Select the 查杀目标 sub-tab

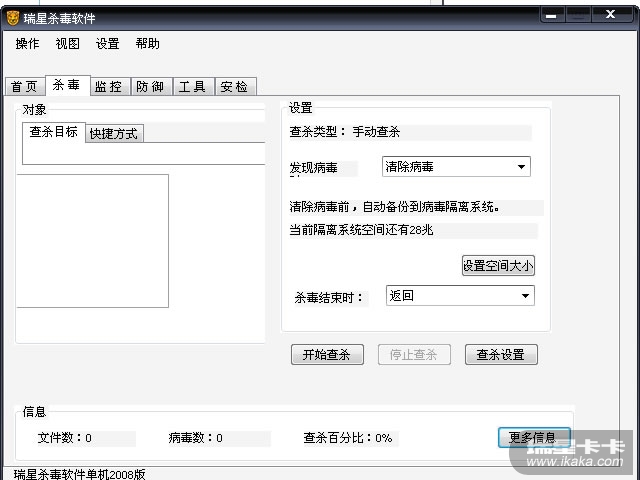click(x=53, y=132)
